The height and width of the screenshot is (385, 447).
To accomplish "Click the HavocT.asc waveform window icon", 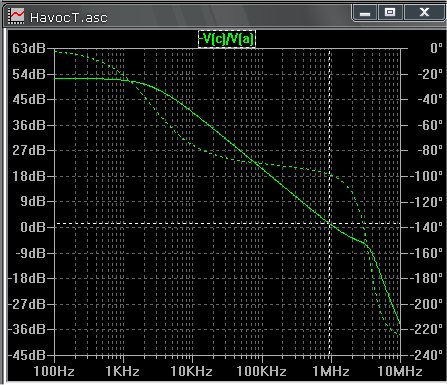I will [16, 16].
